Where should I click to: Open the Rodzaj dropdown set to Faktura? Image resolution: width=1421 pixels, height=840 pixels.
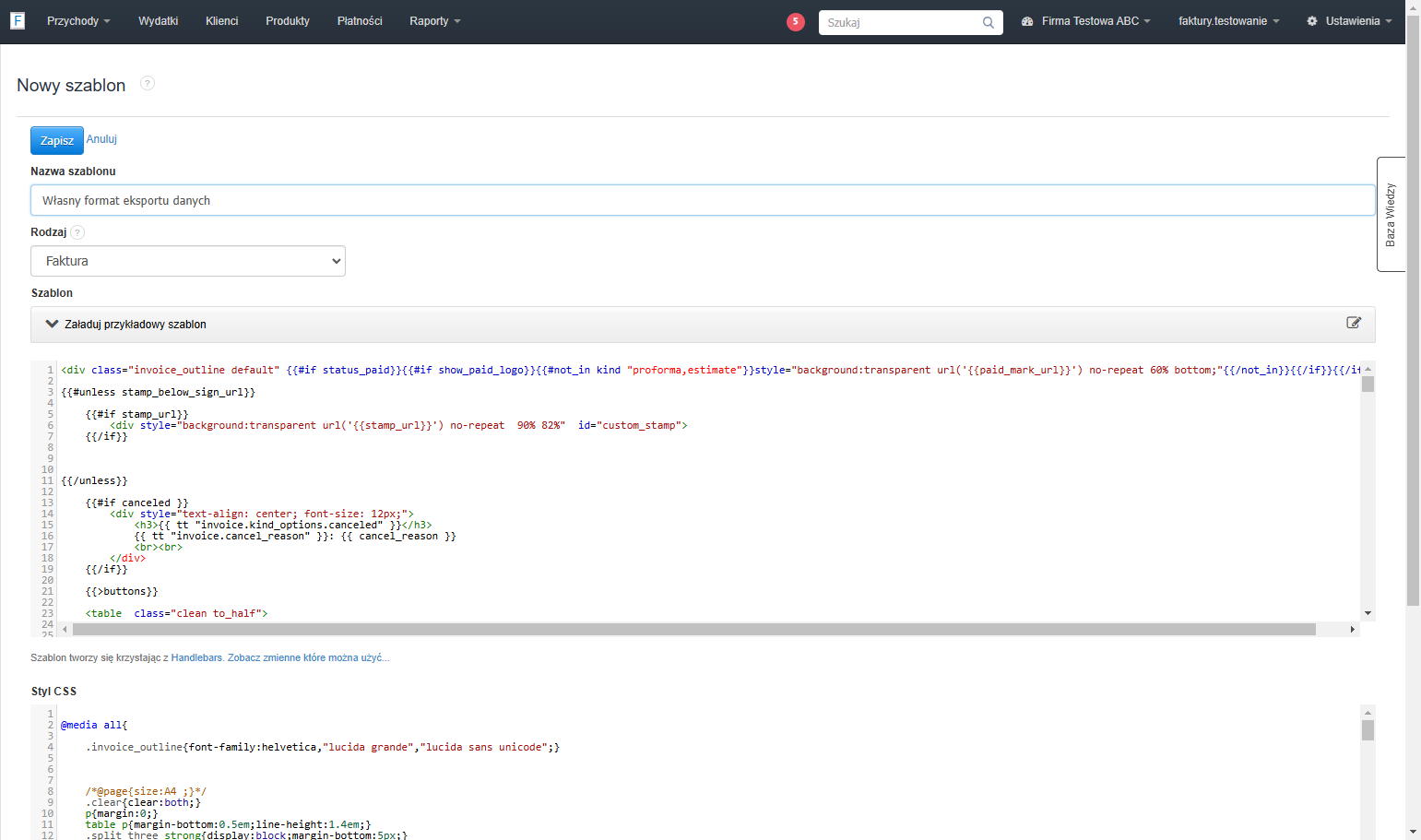pyautogui.click(x=188, y=261)
